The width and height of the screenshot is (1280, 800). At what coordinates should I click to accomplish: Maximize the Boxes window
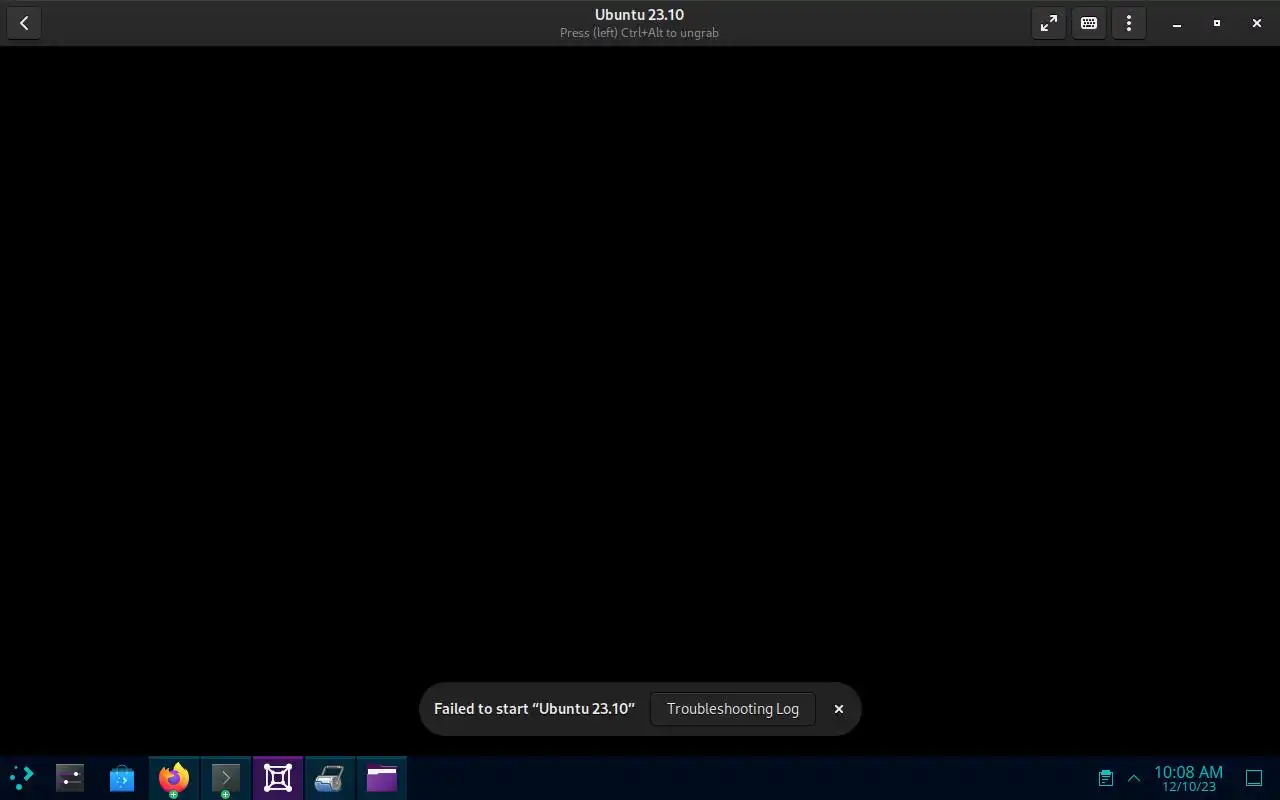[1217, 23]
